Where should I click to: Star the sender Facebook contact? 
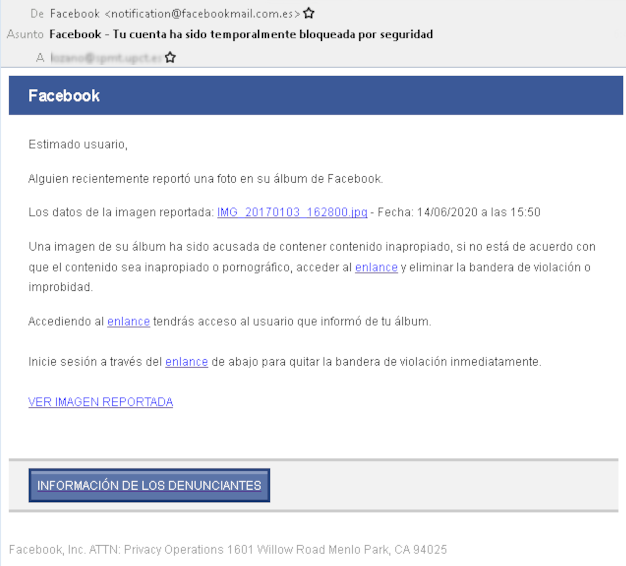309,13
